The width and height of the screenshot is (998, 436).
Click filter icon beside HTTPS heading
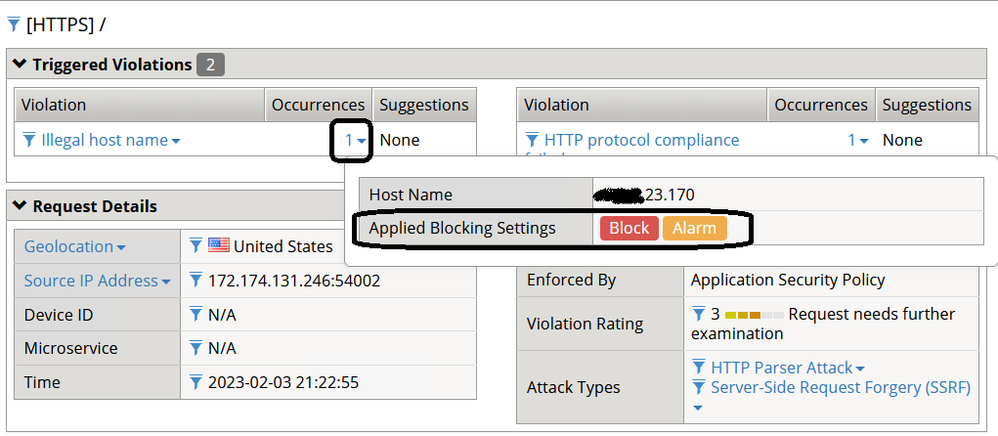[13, 23]
